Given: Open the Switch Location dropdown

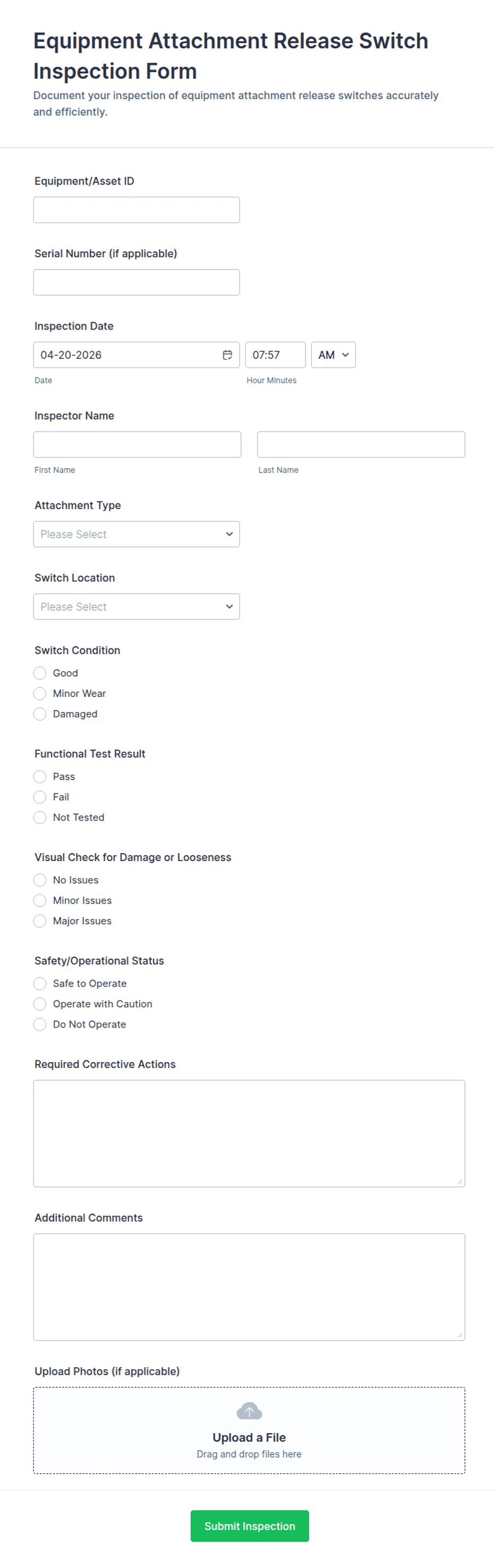Looking at the screenshot, I should [137, 606].
